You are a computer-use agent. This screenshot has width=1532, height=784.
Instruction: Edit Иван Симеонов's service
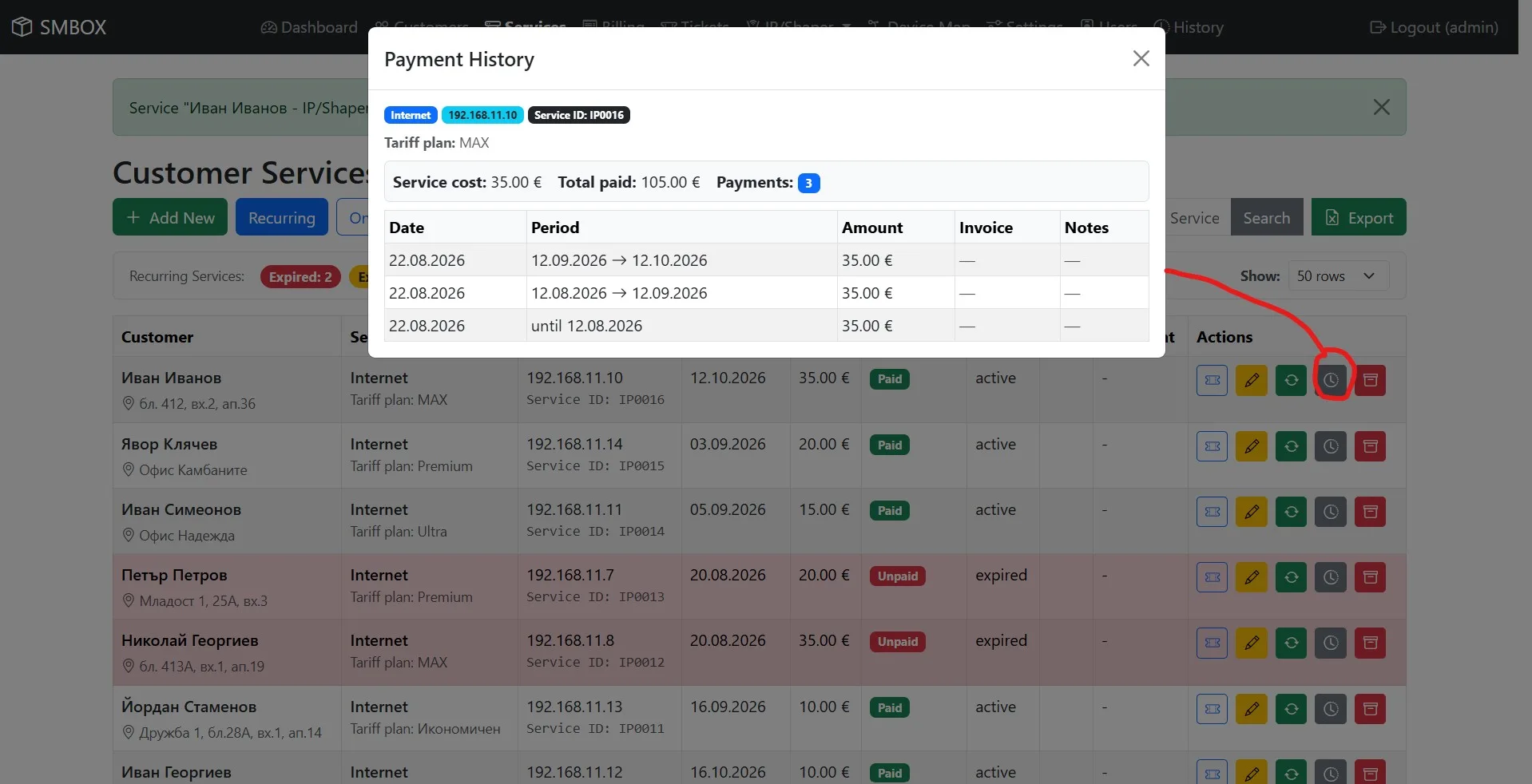[1252, 512]
